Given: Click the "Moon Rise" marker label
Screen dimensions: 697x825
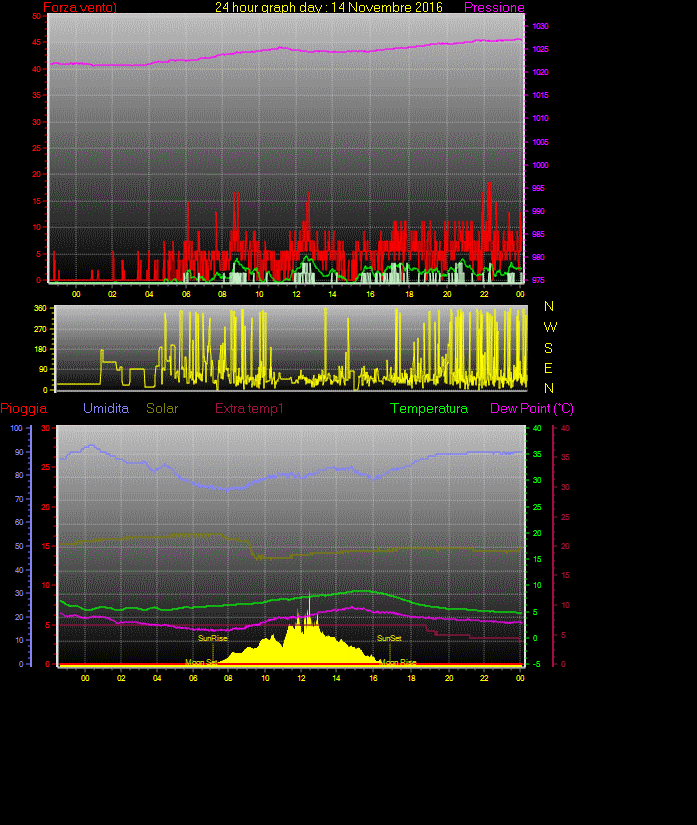Looking at the screenshot, I should [x=398, y=662].
